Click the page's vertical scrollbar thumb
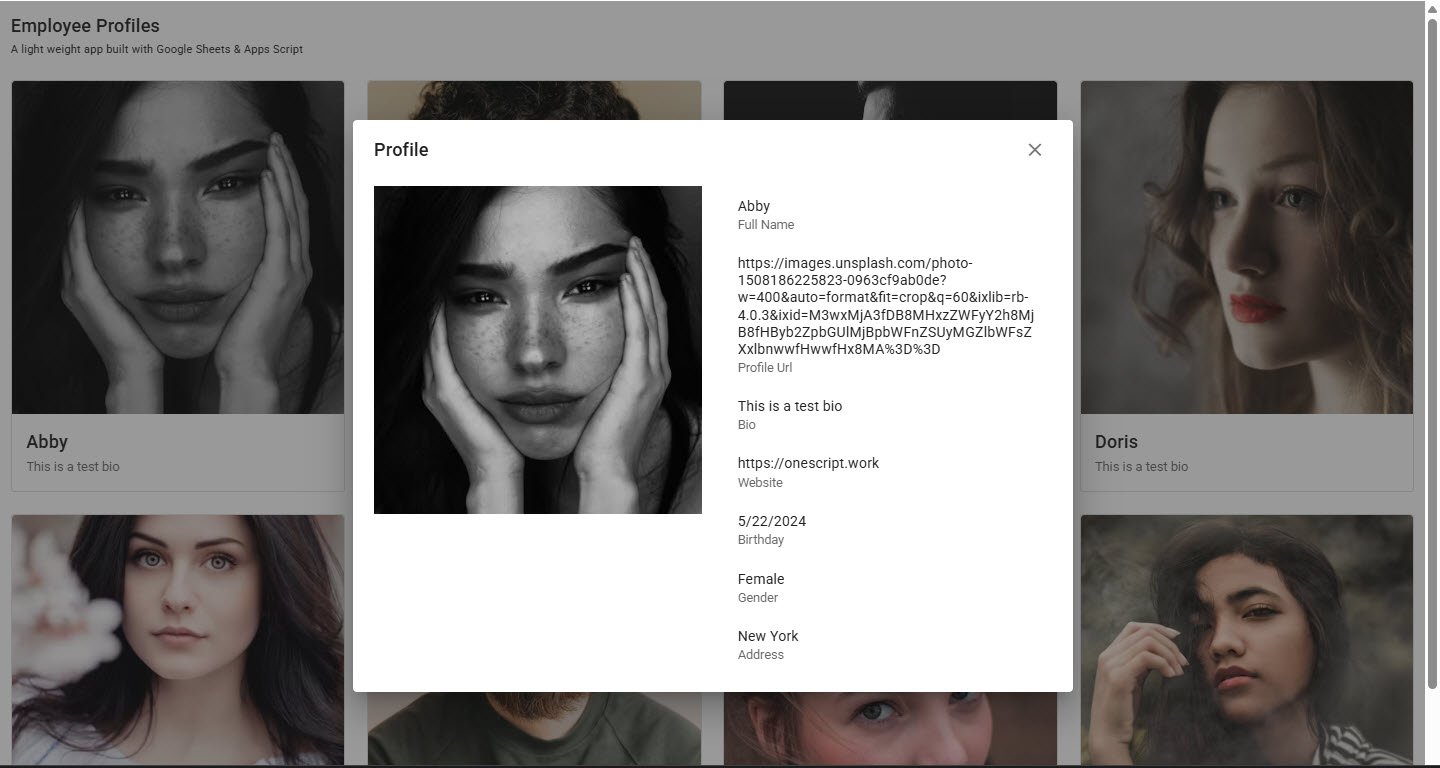 point(1432,353)
